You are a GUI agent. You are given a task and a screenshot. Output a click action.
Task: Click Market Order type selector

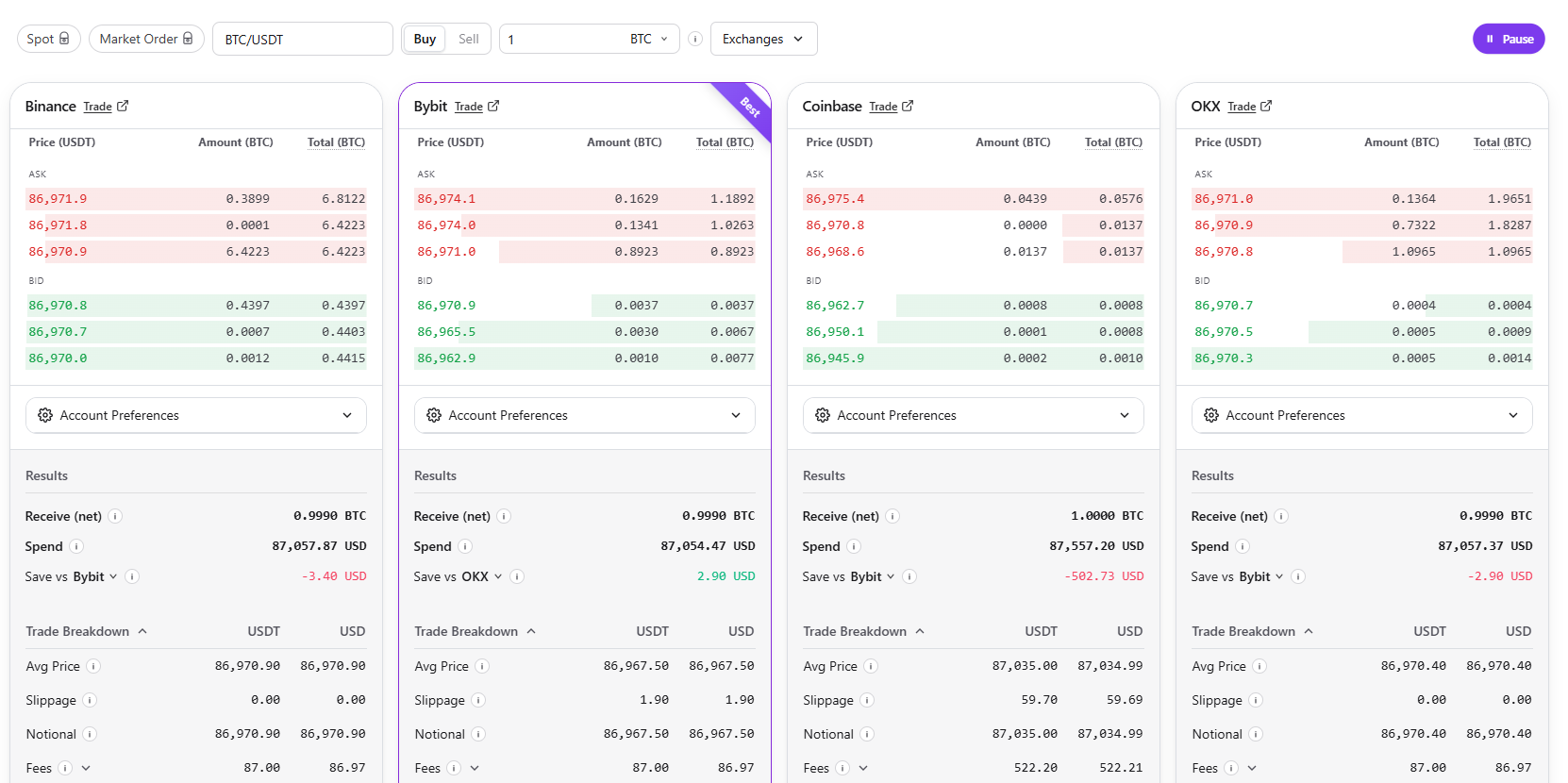(x=146, y=39)
